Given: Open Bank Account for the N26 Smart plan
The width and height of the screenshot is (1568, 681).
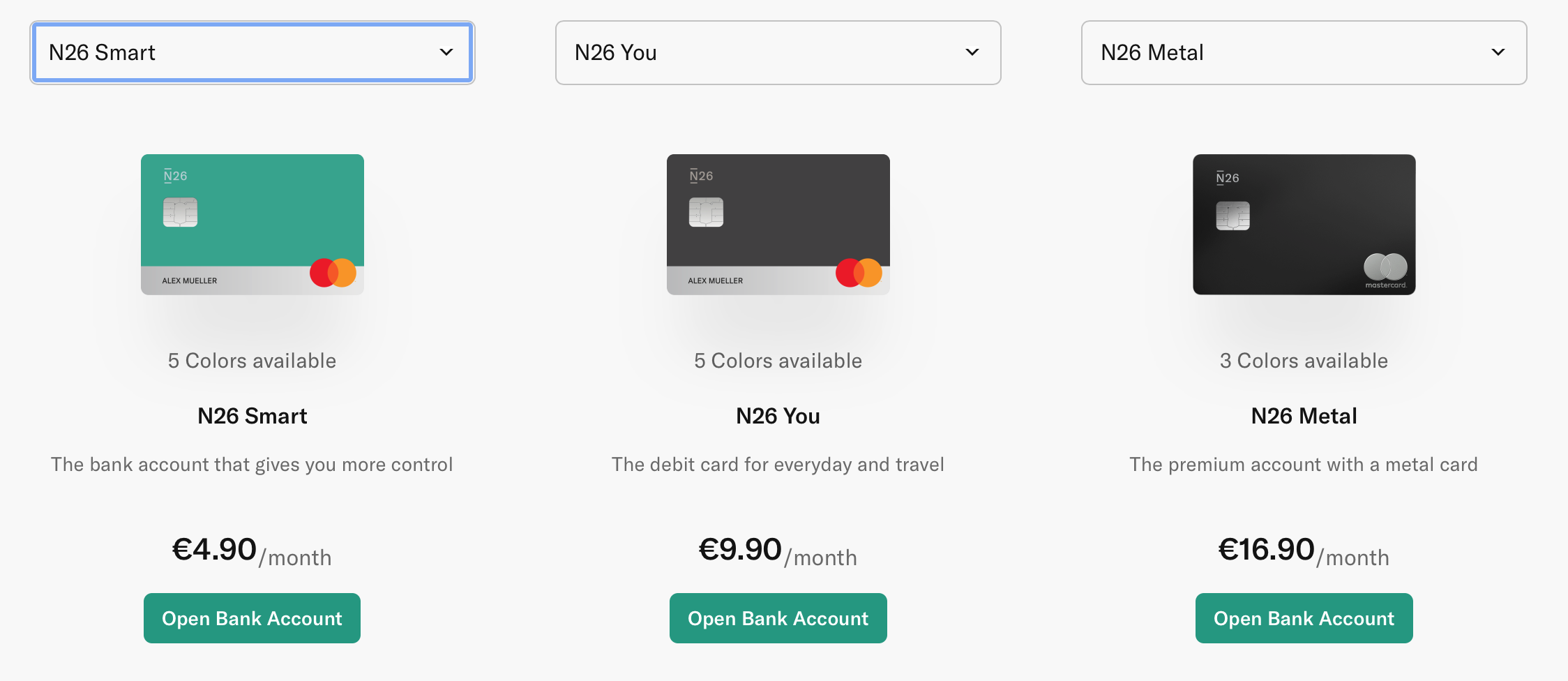Looking at the screenshot, I should [252, 618].
